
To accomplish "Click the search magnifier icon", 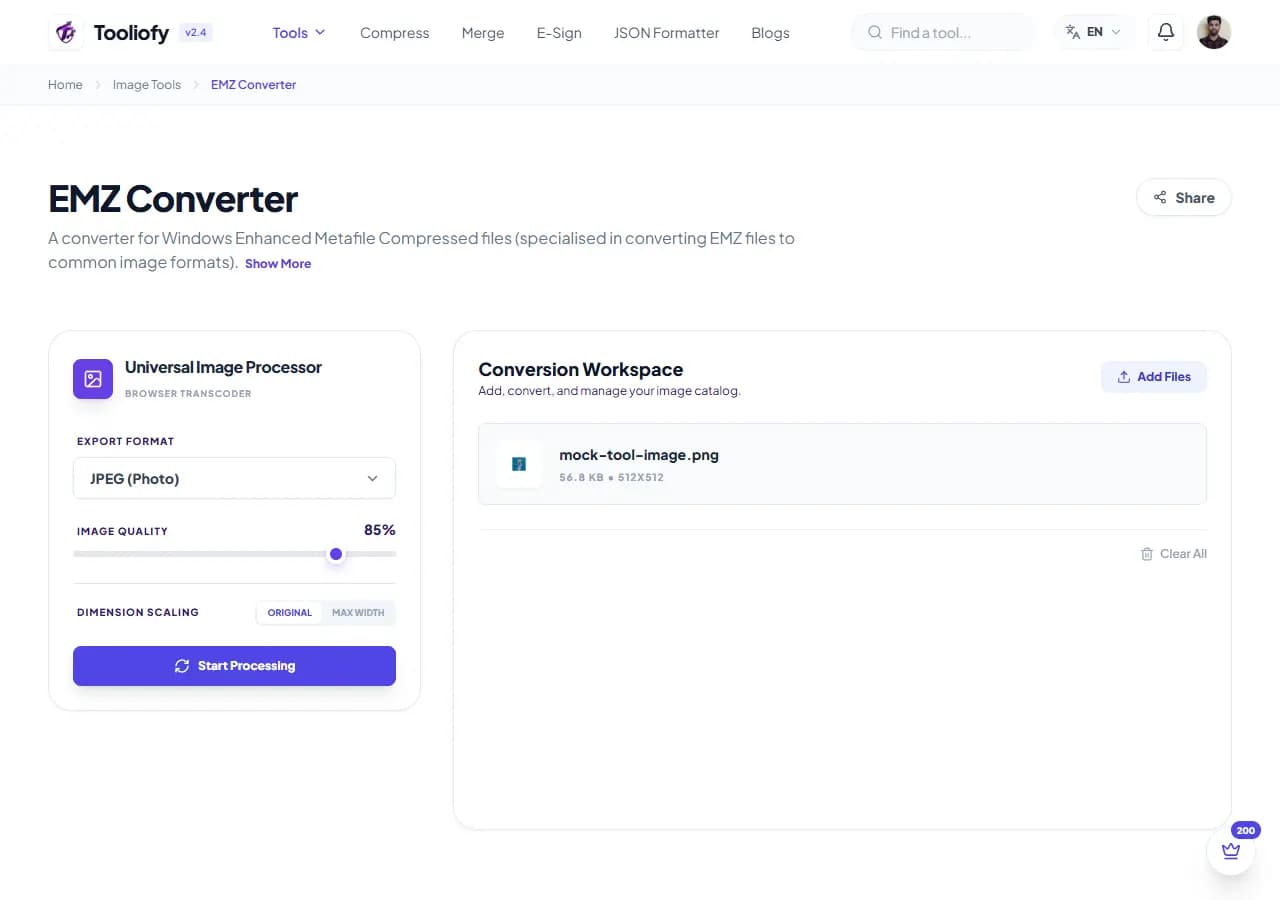I will (875, 33).
